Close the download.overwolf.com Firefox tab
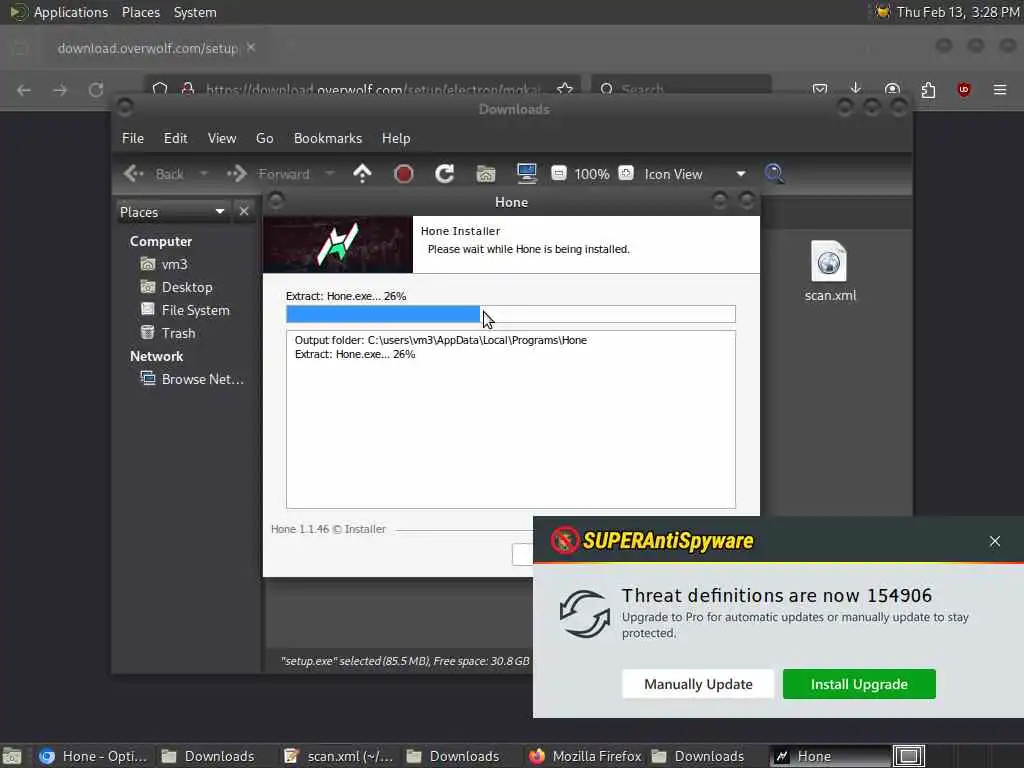 pyautogui.click(x=251, y=48)
